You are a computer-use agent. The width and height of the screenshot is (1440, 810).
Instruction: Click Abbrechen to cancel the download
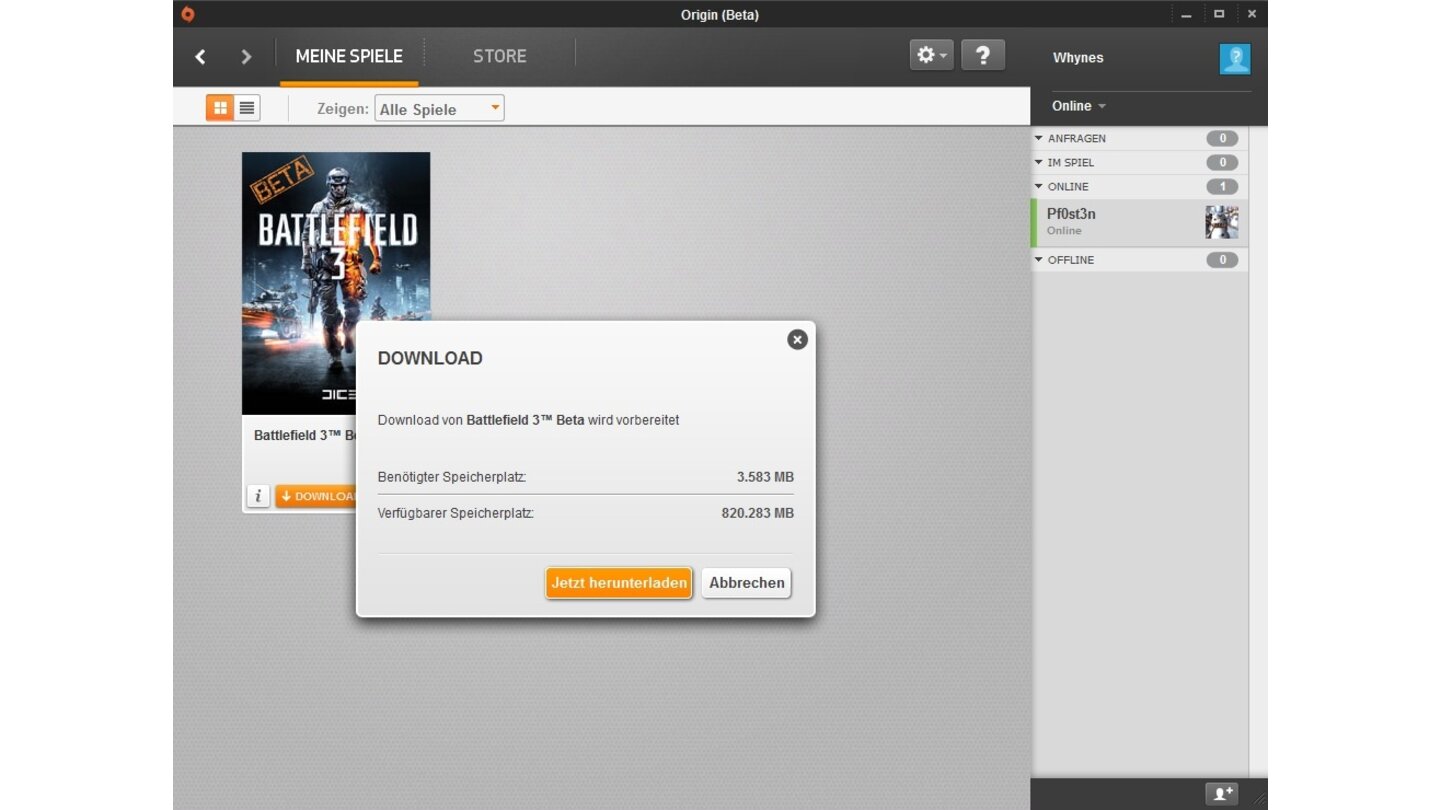point(746,583)
